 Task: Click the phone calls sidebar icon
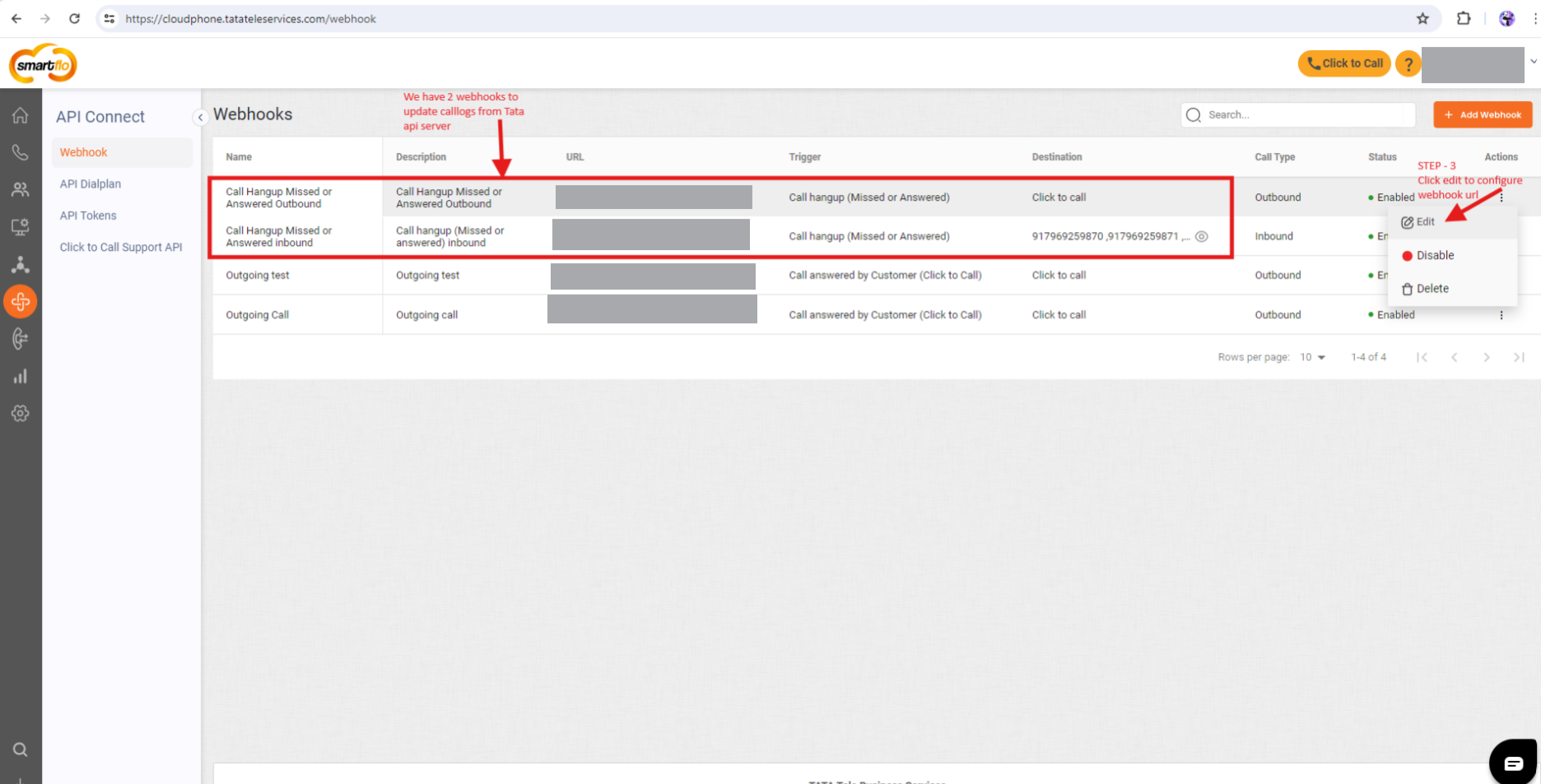pyautogui.click(x=21, y=153)
